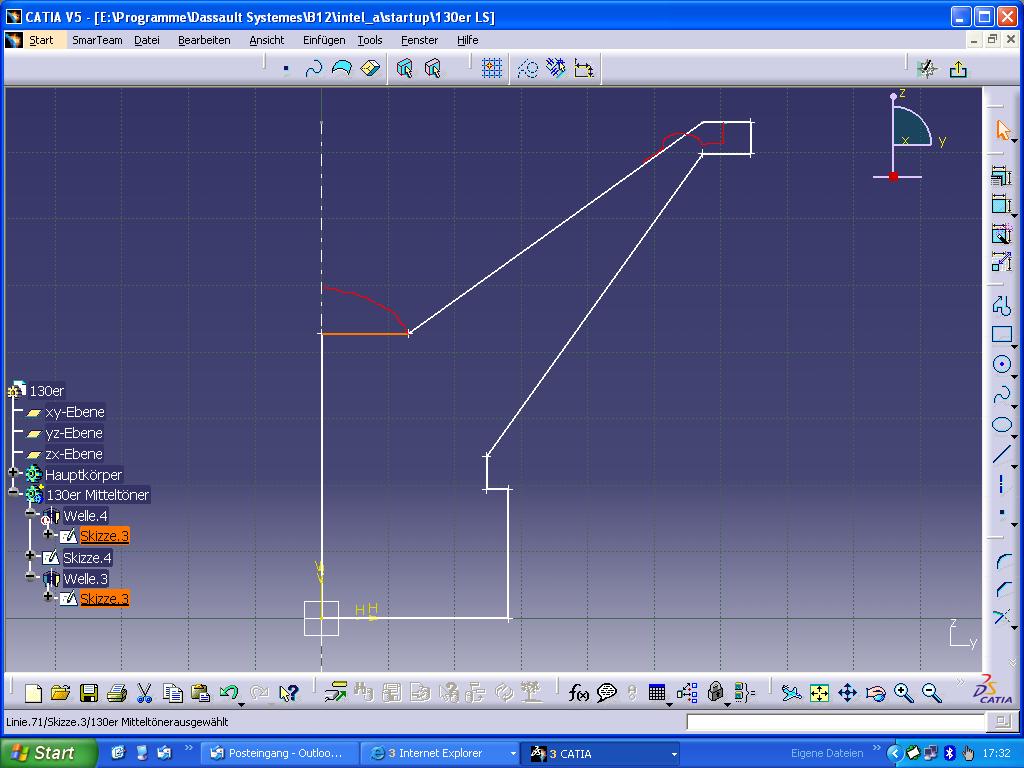Viewport: 1024px width, 768px height.
Task: Expand the Skizze.4 tree node
Action: tap(30, 555)
